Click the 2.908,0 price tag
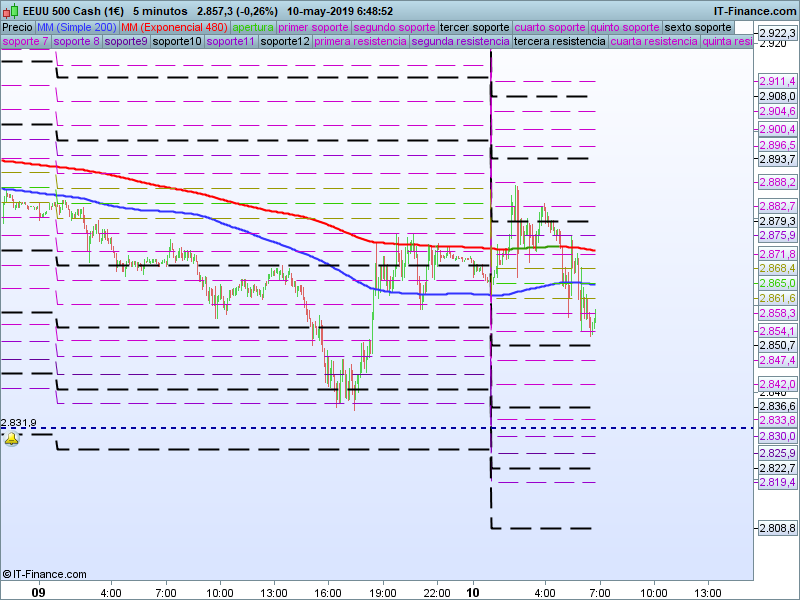Image resolution: width=800 pixels, height=600 pixels. [x=777, y=96]
